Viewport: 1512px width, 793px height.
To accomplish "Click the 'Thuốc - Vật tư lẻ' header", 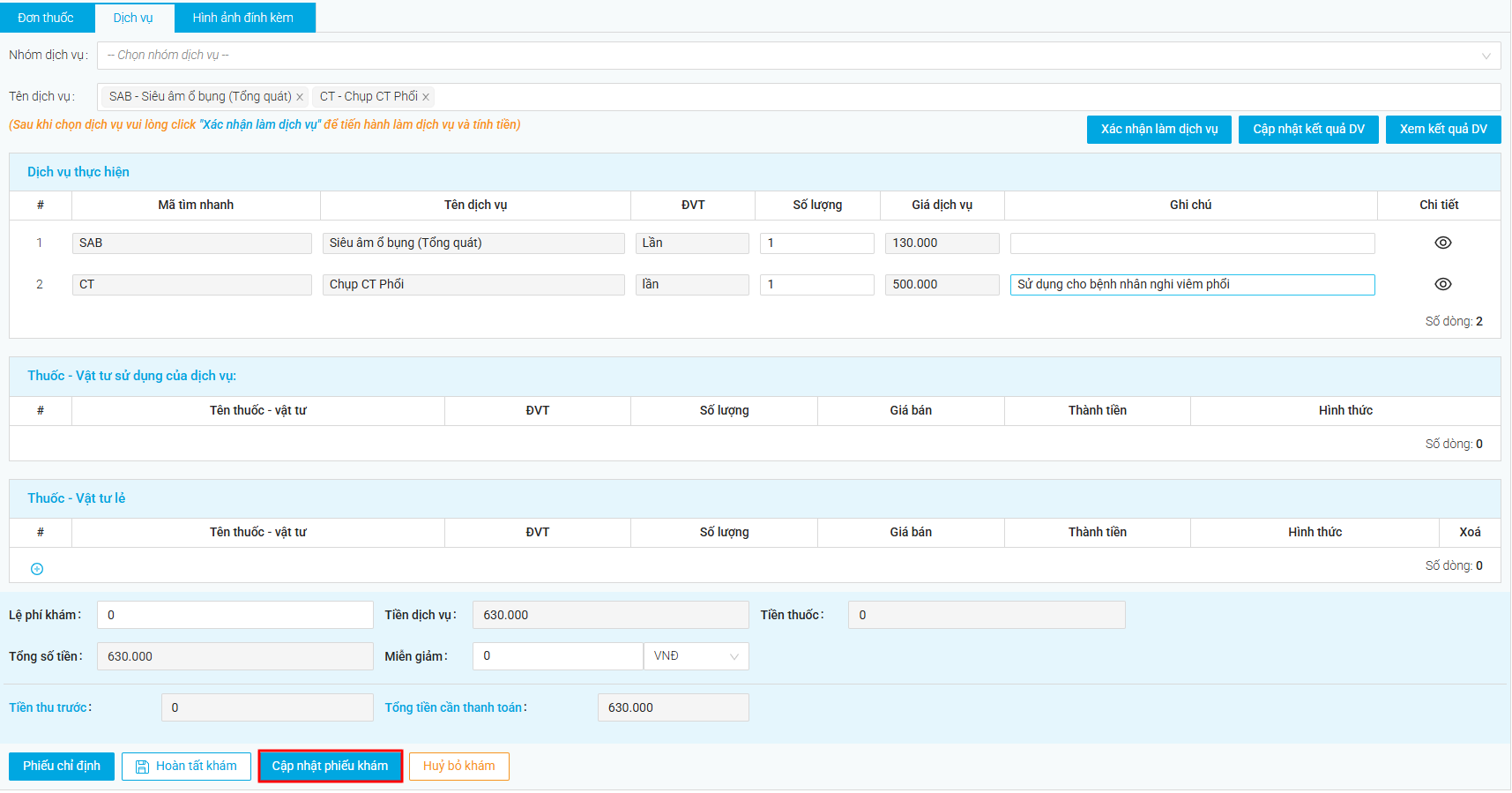I will (77, 498).
